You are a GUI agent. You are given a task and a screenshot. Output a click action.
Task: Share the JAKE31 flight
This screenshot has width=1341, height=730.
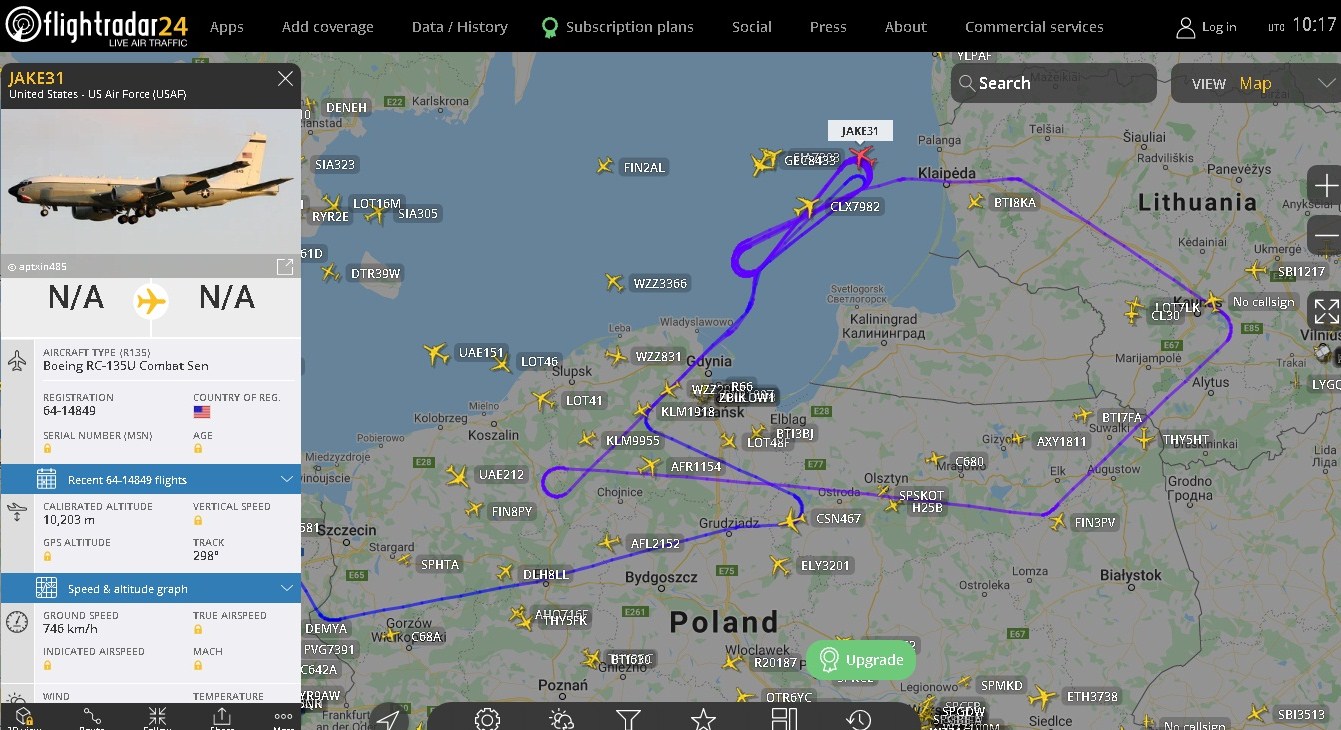[222, 717]
